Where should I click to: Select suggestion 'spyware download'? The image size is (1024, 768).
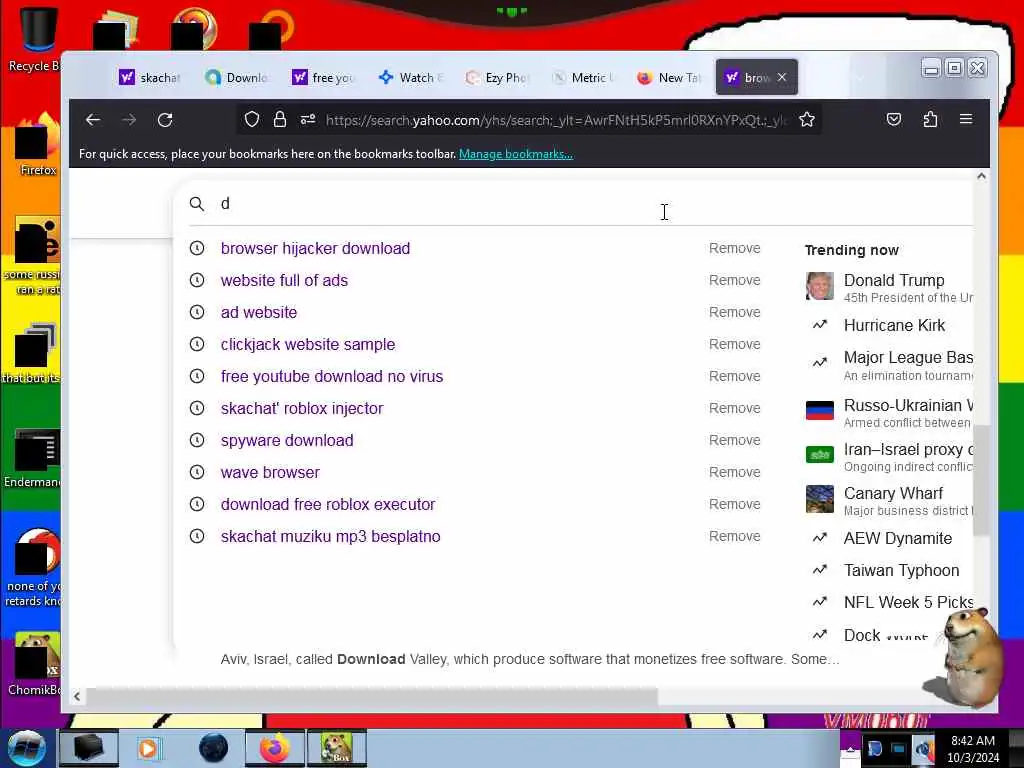click(287, 440)
